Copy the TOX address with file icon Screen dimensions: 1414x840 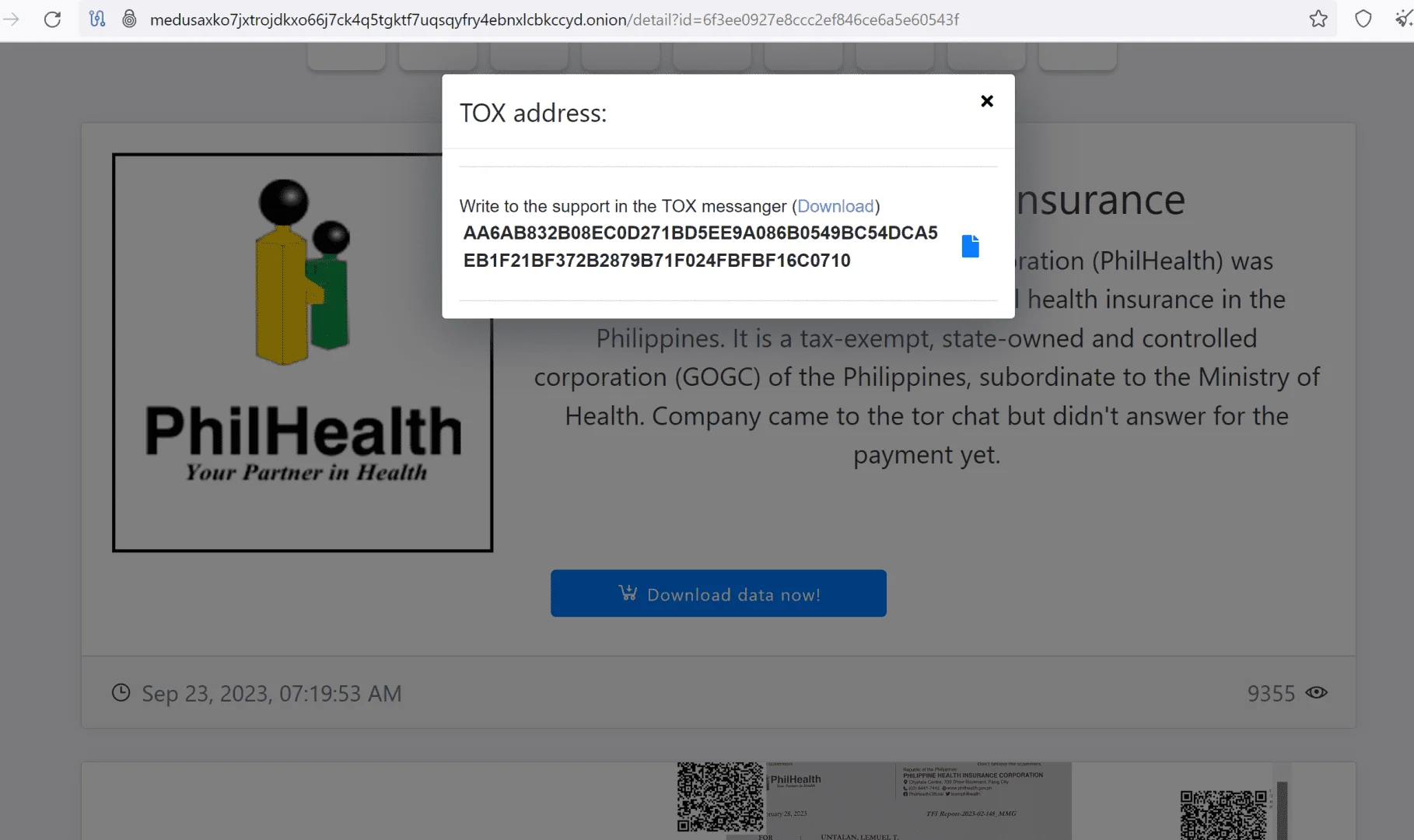click(x=970, y=246)
